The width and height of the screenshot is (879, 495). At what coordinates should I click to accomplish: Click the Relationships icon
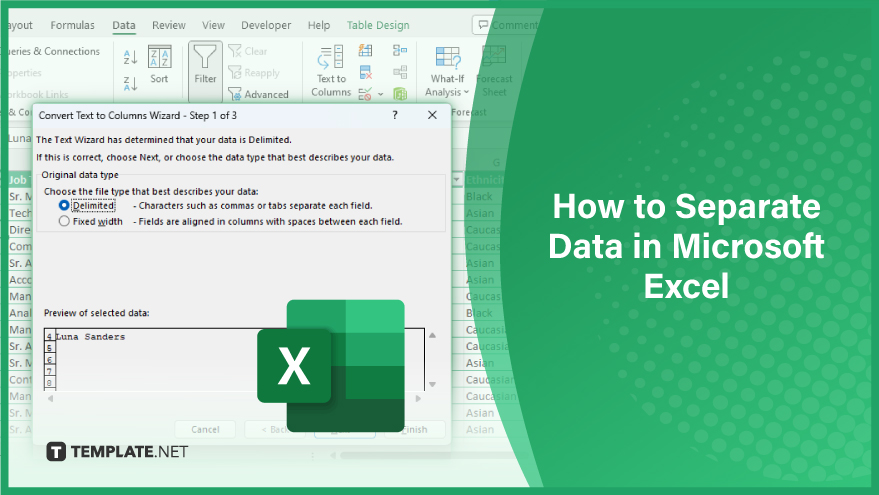pos(400,72)
